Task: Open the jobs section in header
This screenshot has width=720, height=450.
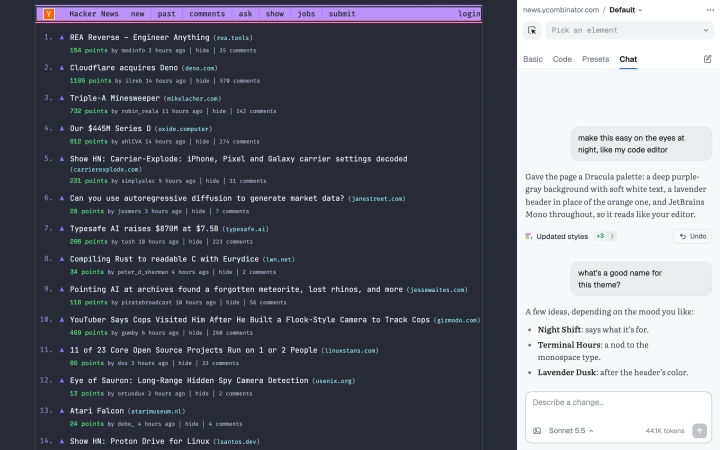Action: coord(306,14)
